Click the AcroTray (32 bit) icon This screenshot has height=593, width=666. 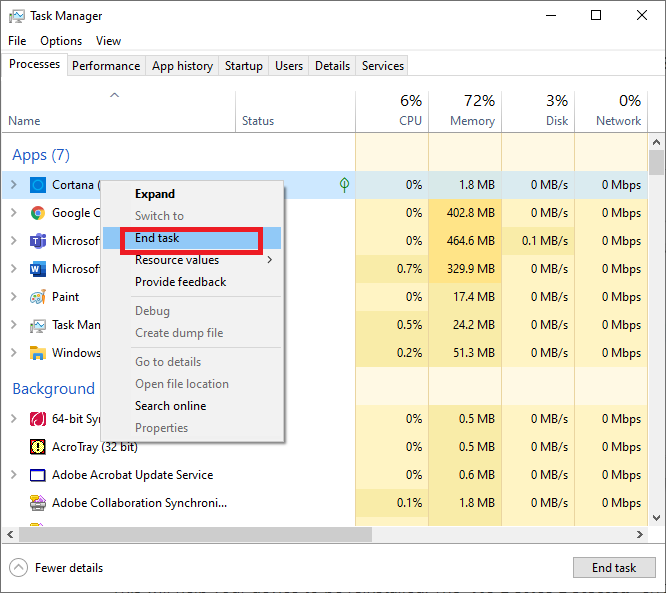click(x=38, y=447)
